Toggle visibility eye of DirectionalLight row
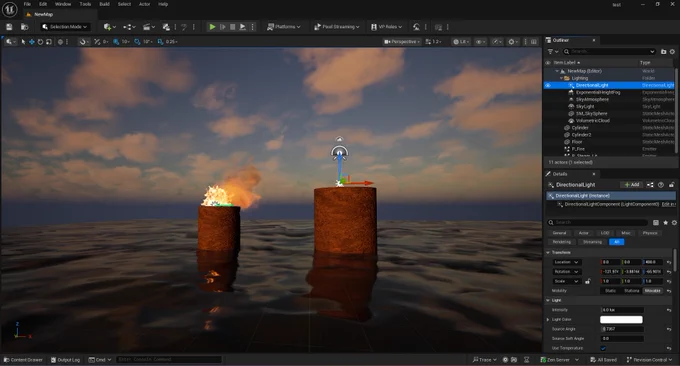 coord(548,85)
